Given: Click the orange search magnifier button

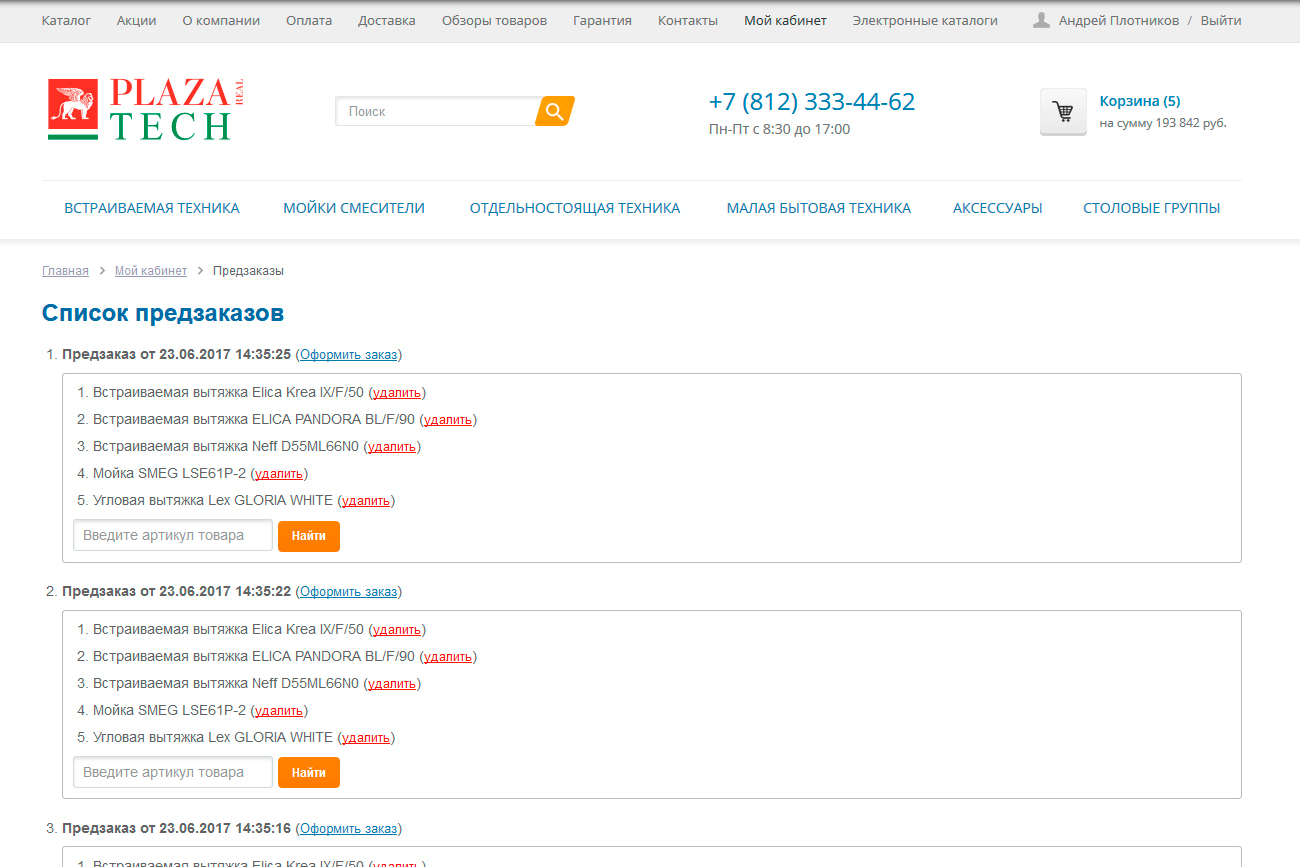Looking at the screenshot, I should coord(555,111).
